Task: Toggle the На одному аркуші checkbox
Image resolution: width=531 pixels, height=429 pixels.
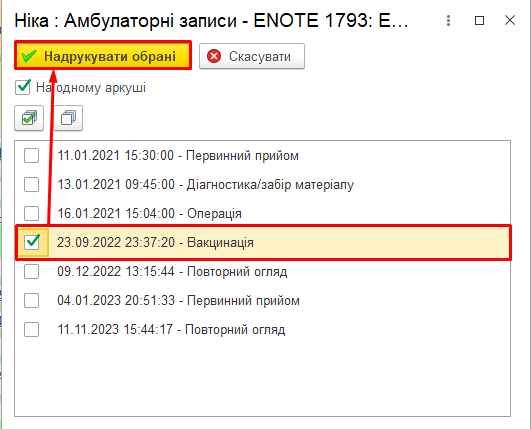Action: click(x=23, y=87)
